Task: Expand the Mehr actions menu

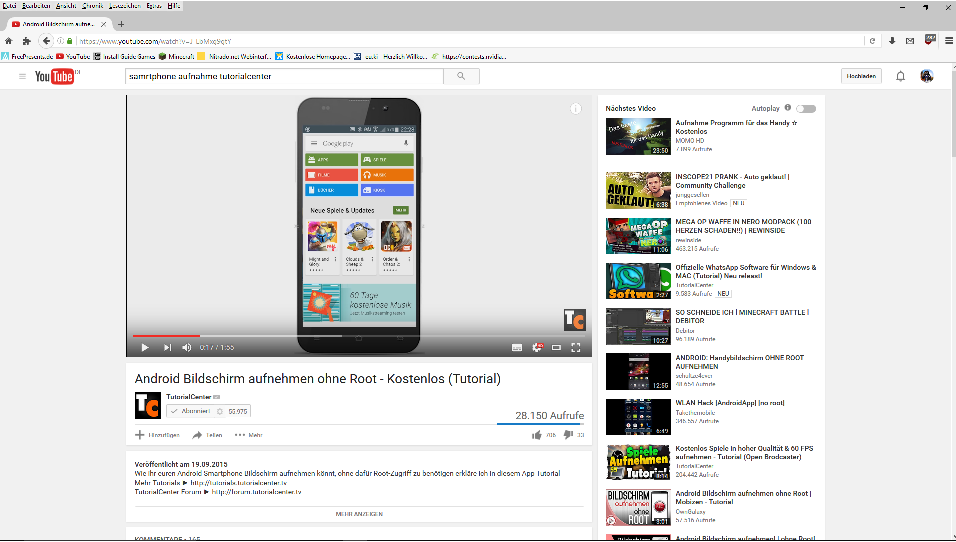Action: [248, 435]
